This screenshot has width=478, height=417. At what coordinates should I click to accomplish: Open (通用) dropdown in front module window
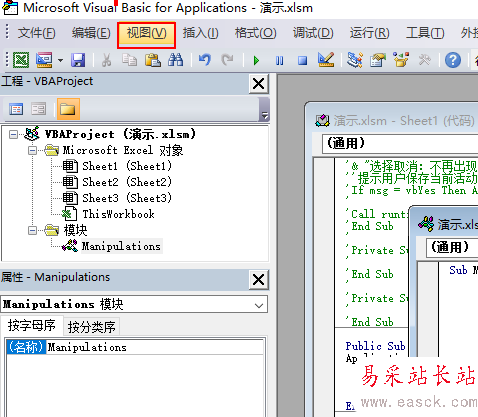click(x=452, y=248)
